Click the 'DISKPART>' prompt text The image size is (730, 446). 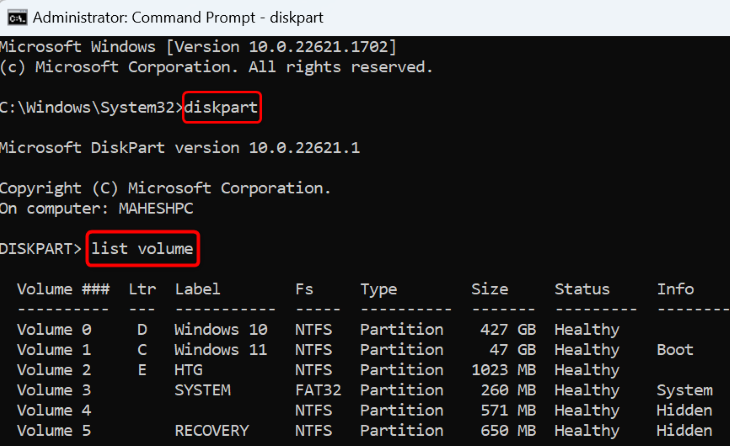[x=42, y=249]
